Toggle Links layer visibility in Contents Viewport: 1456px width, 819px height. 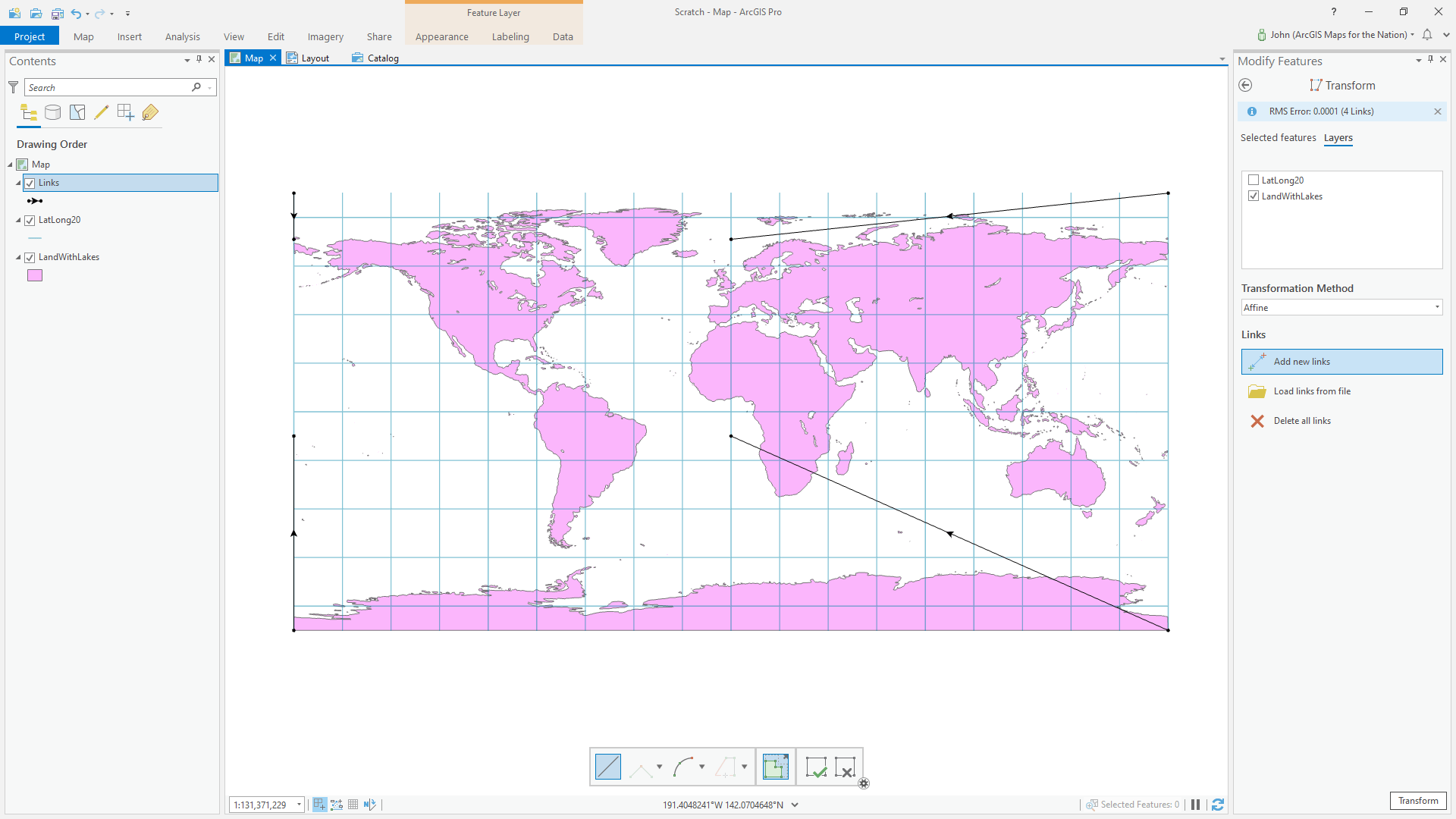tap(30, 183)
